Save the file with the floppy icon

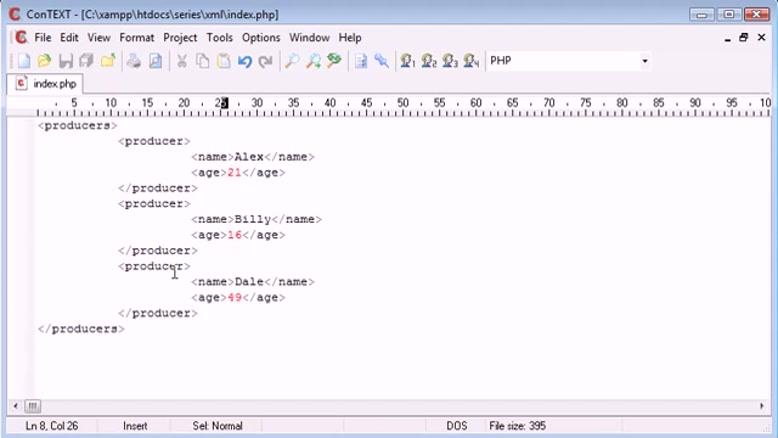pos(65,61)
